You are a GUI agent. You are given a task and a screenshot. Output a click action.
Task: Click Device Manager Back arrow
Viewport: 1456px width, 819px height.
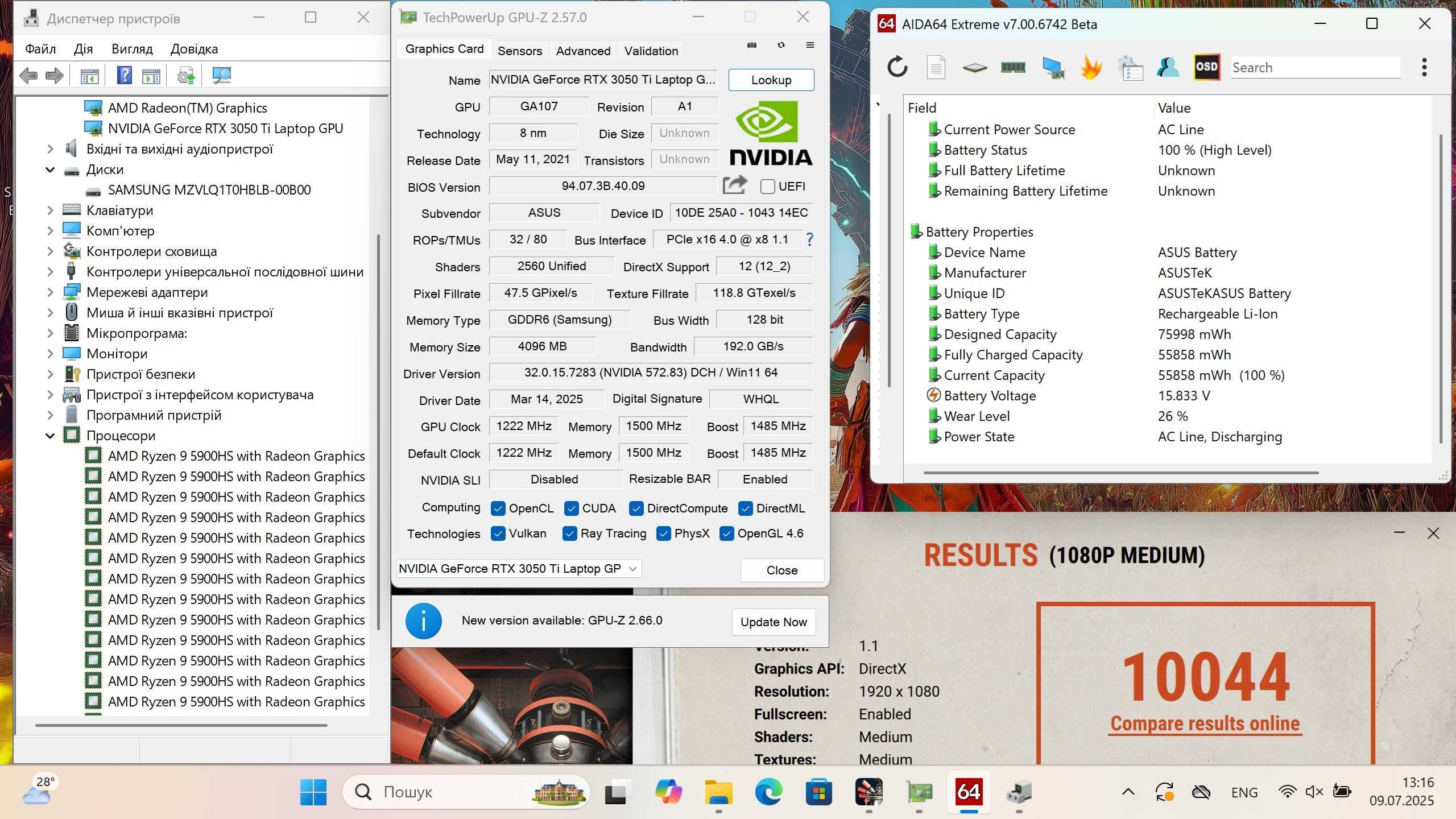(28, 75)
